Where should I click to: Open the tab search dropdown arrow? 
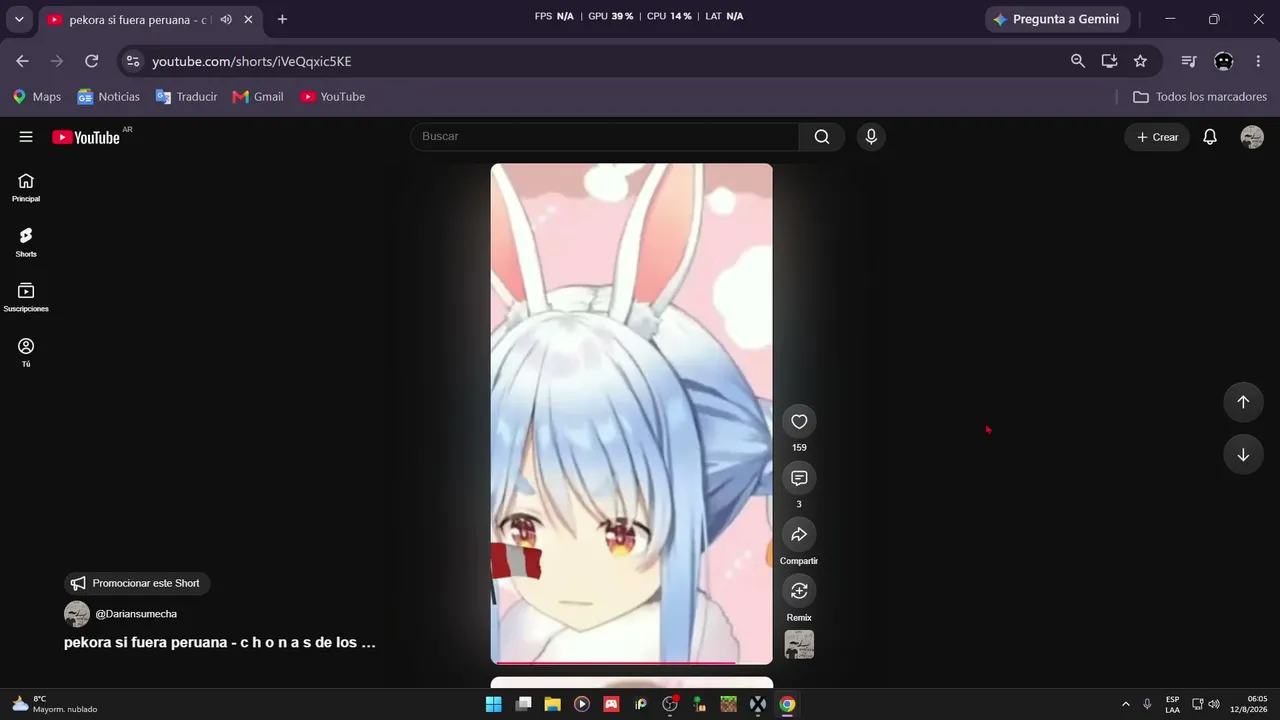point(19,19)
